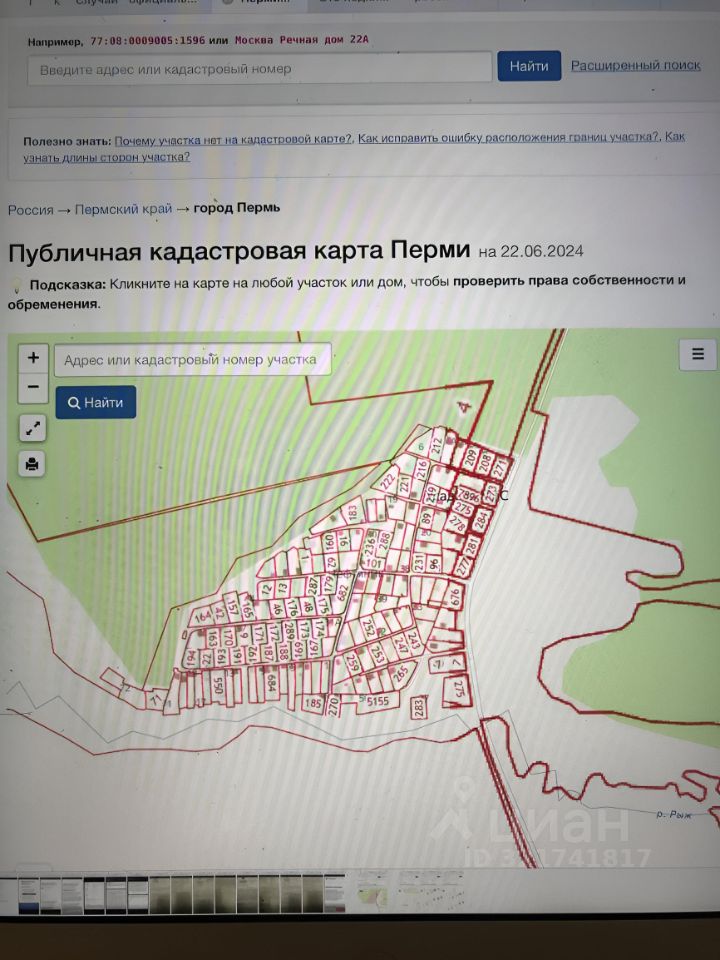Select parcel 164 on the map
This screenshot has width=720, height=960.
pos(203,617)
